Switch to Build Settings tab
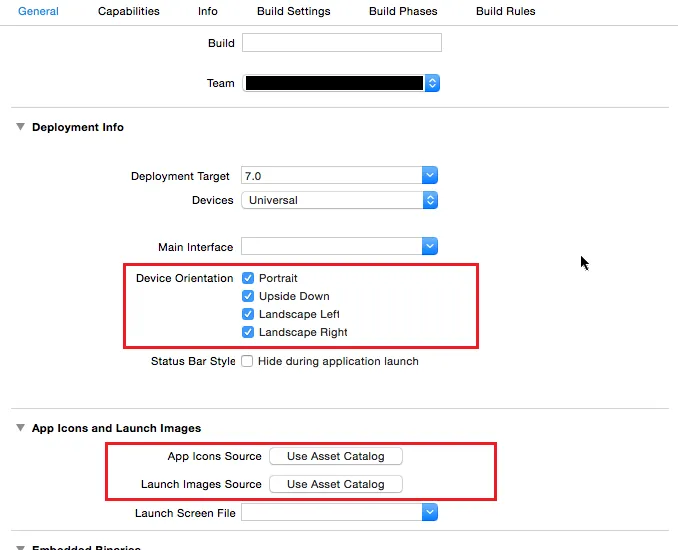 294,11
